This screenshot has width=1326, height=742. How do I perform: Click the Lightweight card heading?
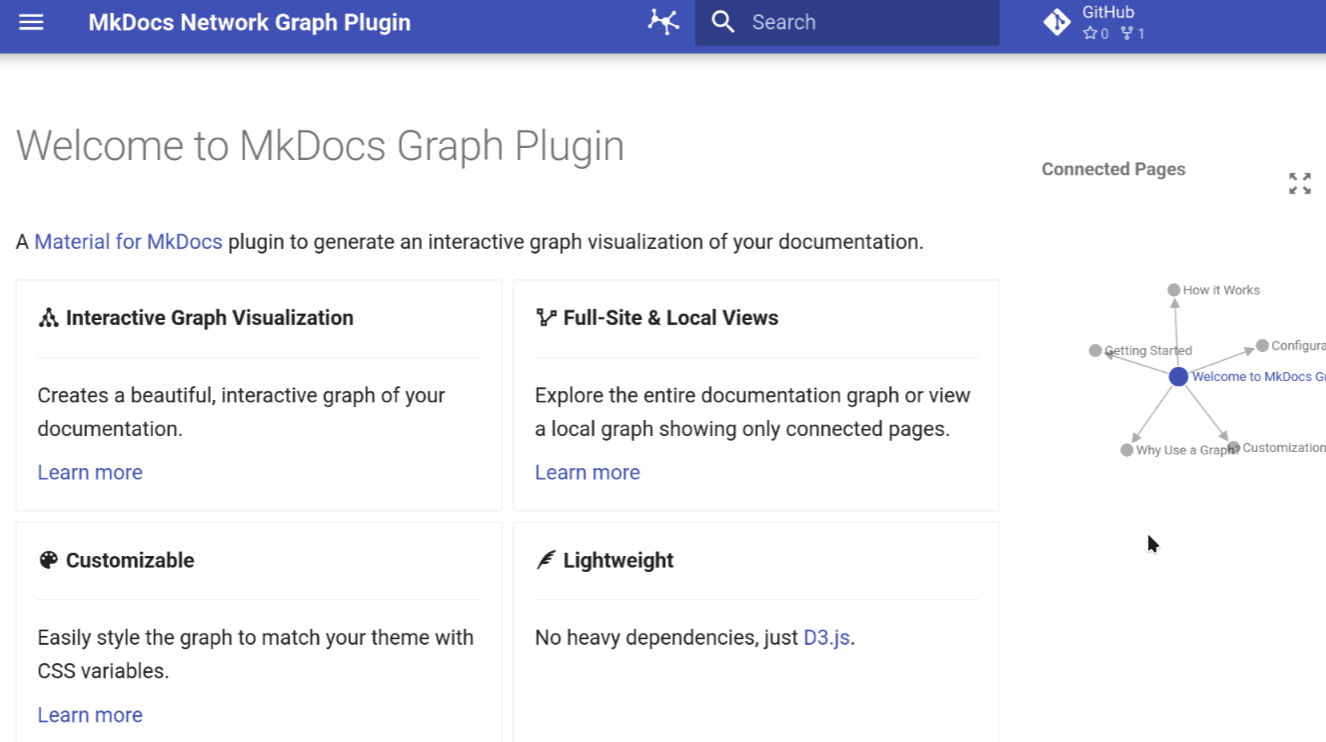point(617,560)
